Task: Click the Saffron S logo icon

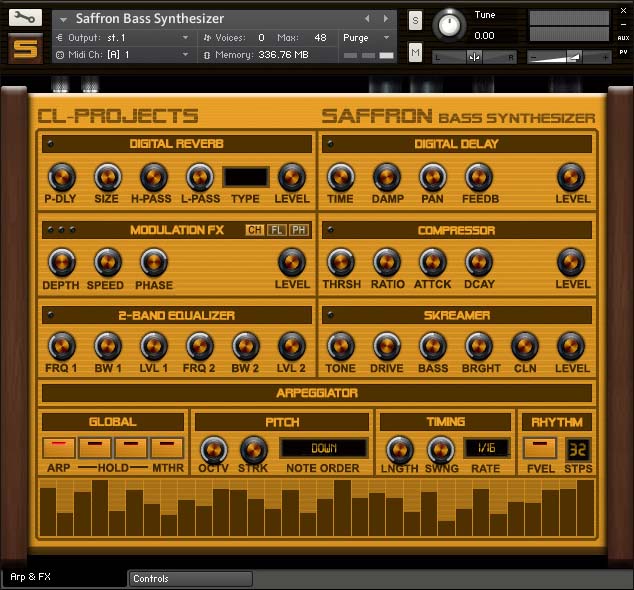Action: [x=25, y=49]
